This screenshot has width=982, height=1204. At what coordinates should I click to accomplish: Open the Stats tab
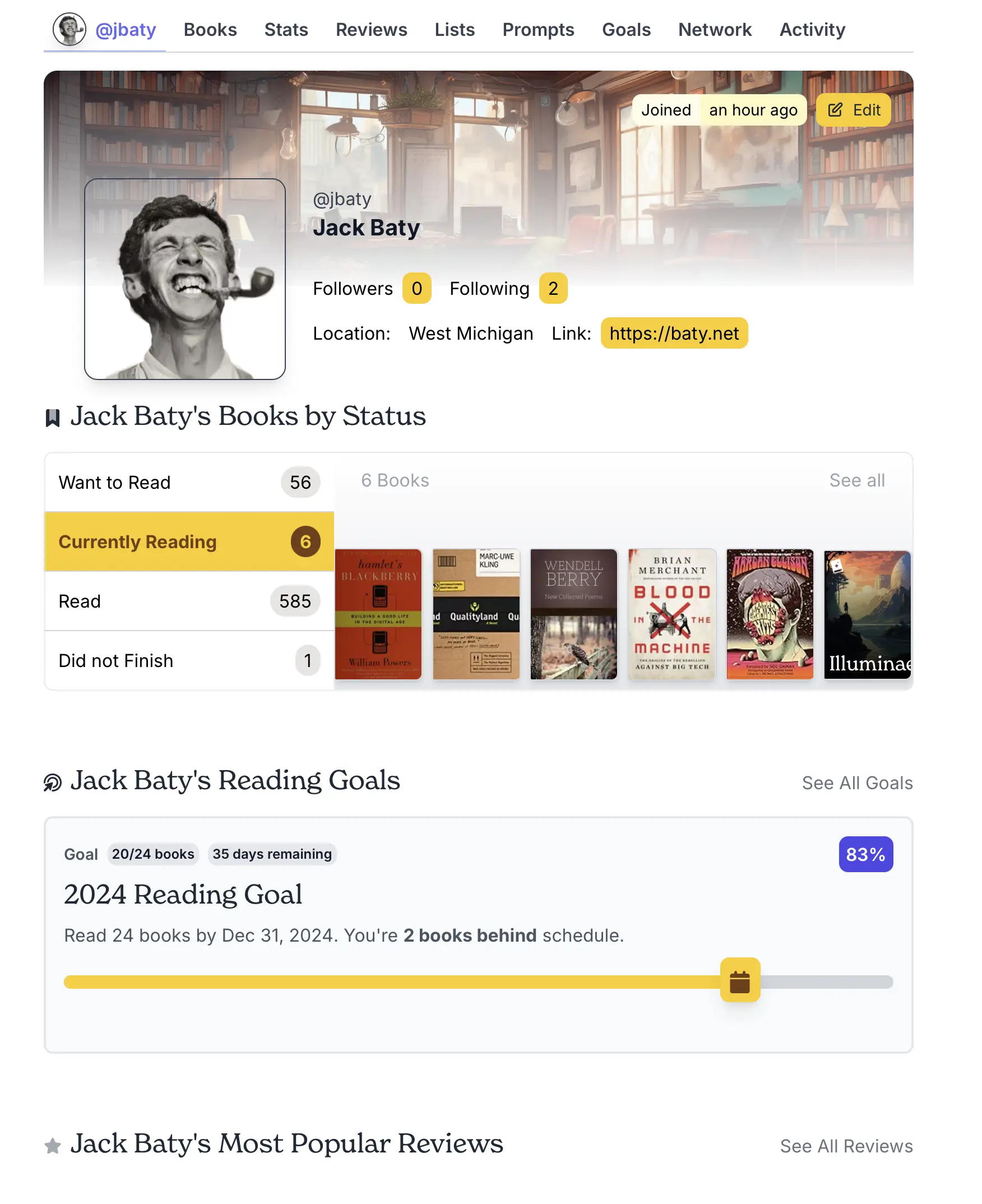(286, 29)
